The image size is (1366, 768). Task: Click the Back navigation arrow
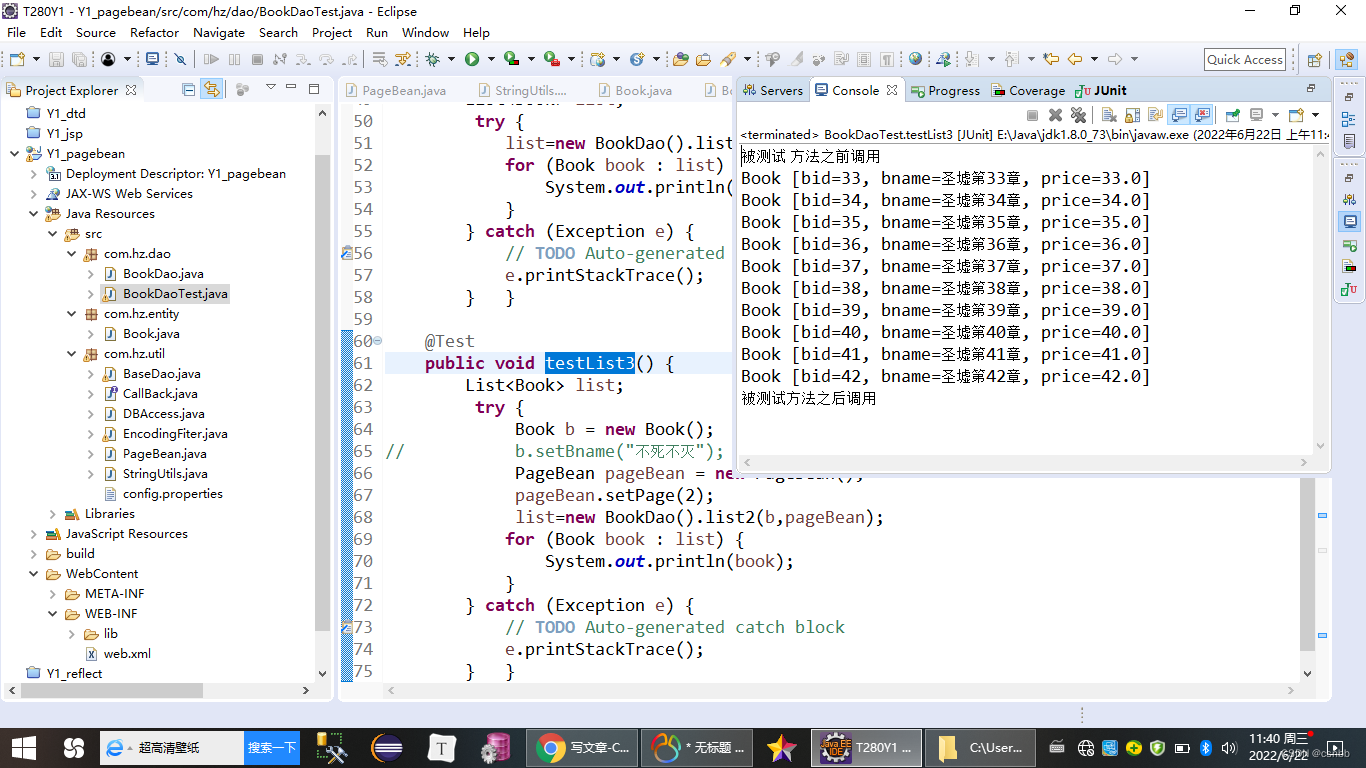[1074, 59]
